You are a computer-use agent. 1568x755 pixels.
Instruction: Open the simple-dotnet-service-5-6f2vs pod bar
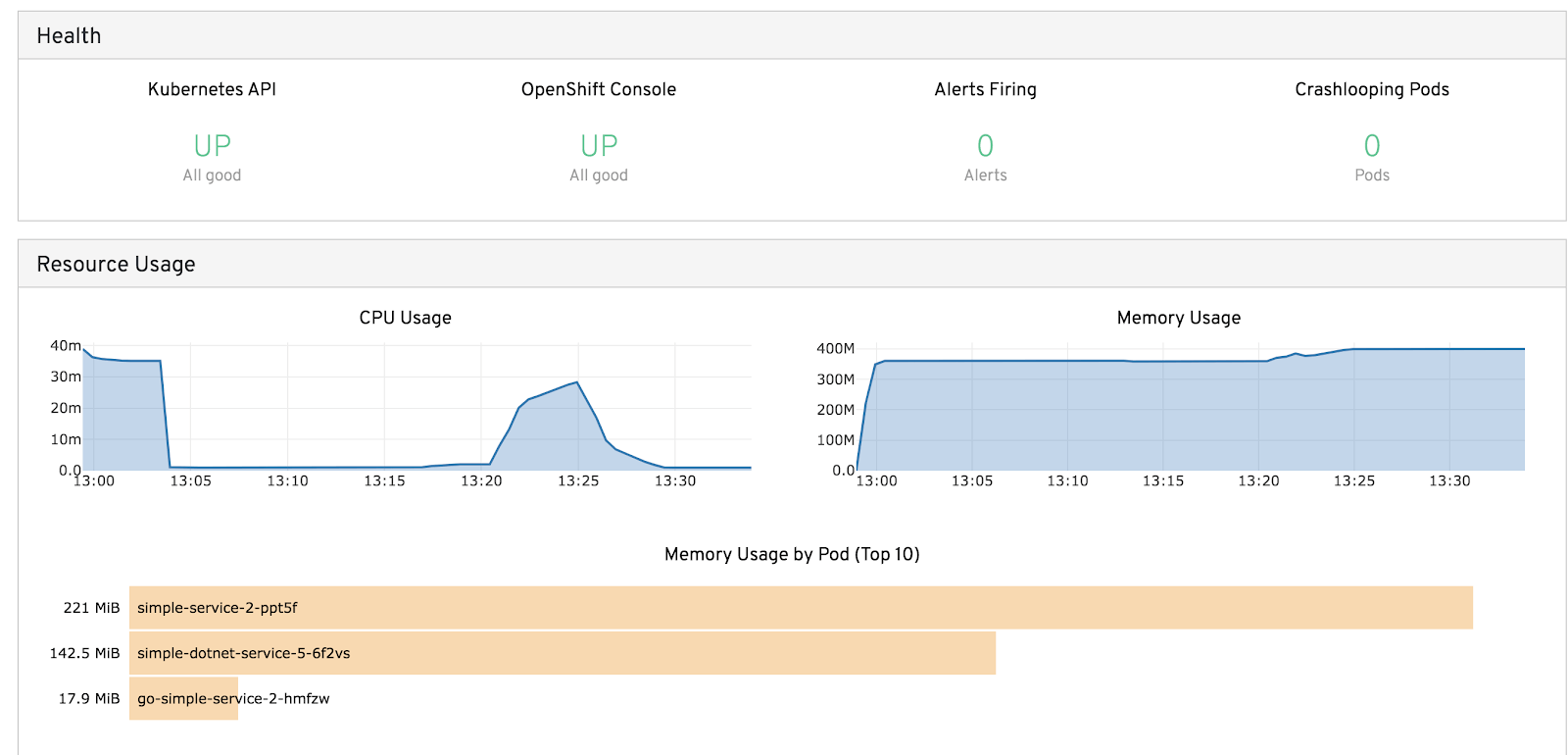tap(562, 653)
